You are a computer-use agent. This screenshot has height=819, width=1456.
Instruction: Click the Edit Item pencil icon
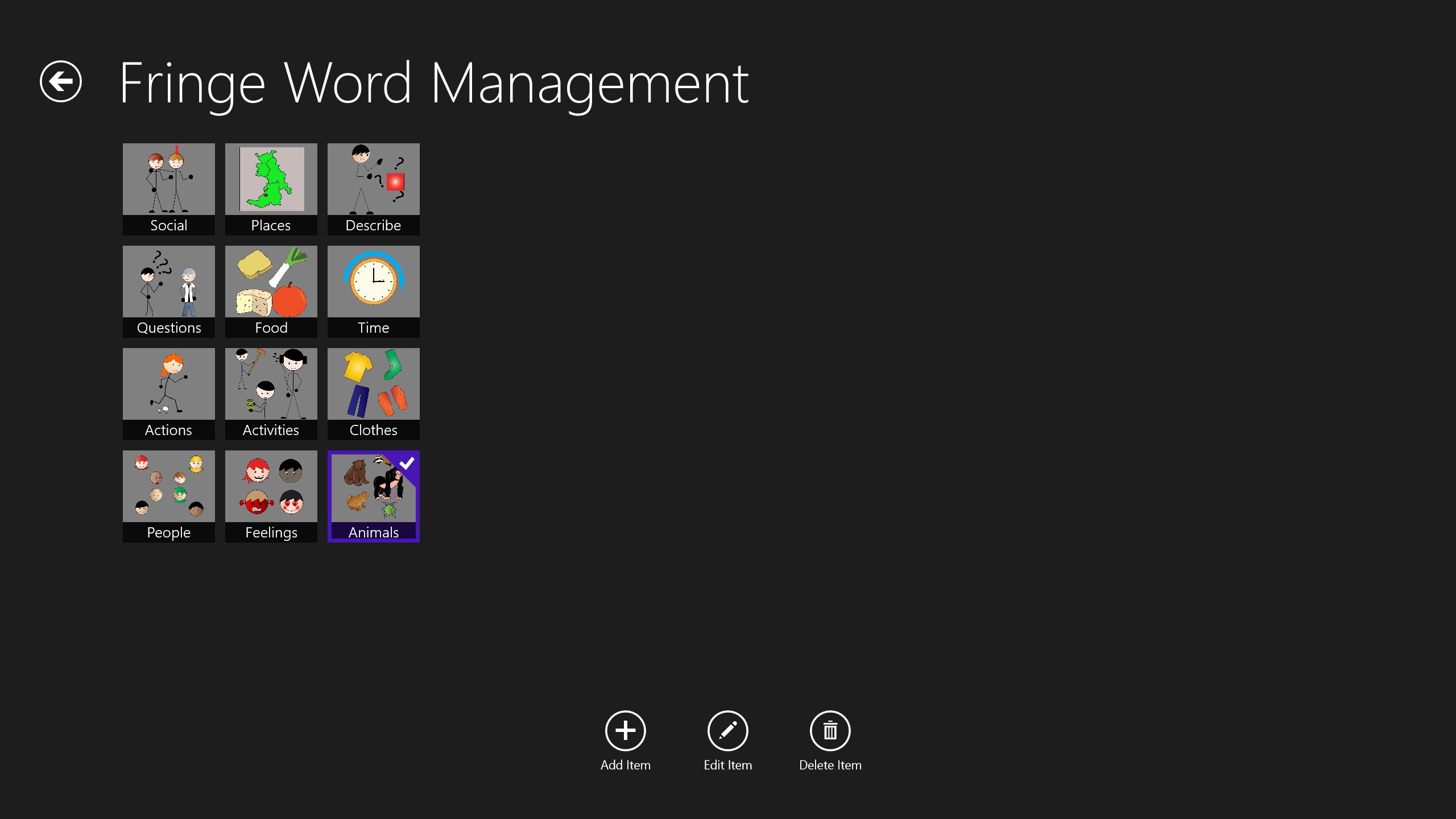[x=727, y=731]
